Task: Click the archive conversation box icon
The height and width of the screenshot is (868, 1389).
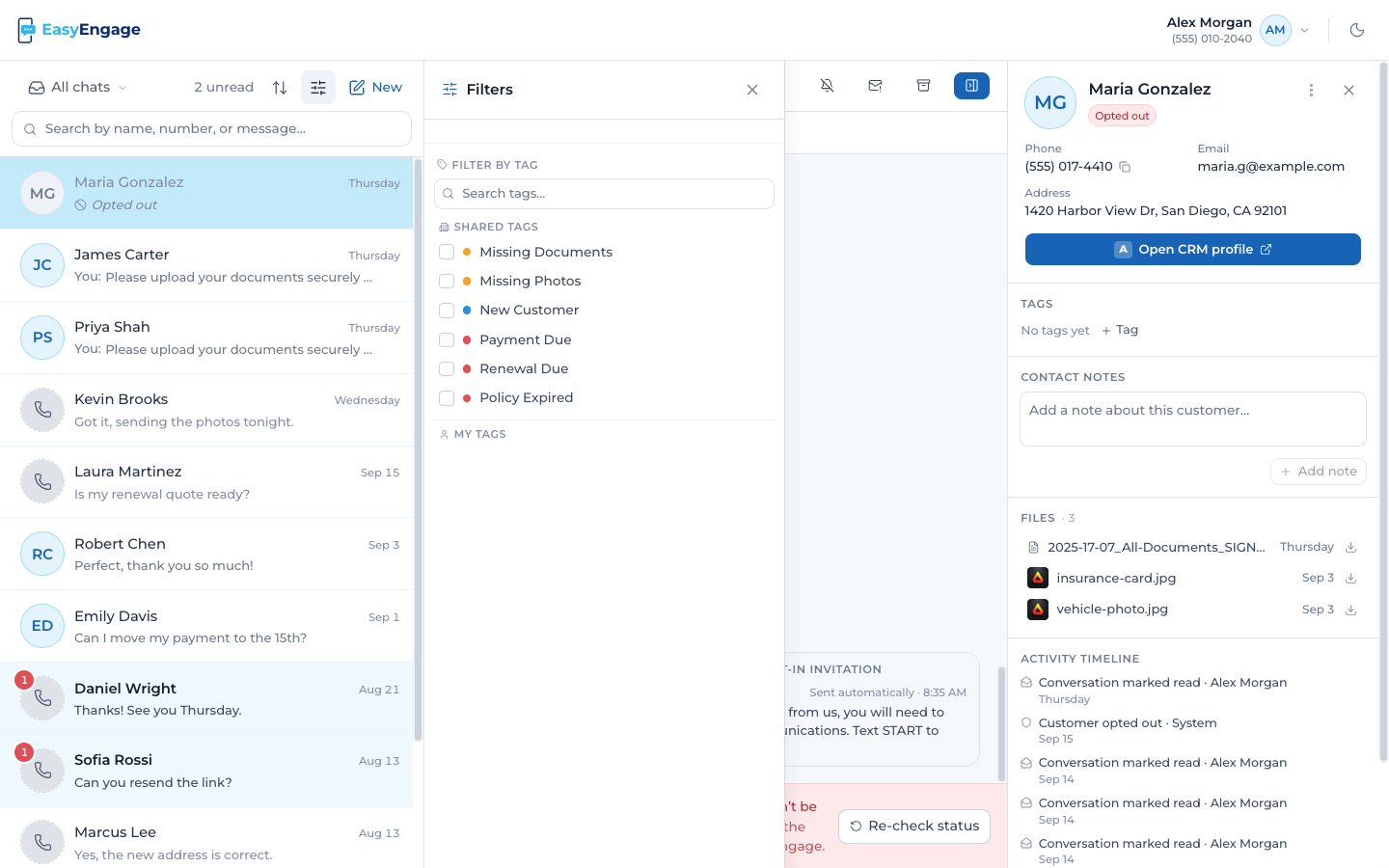Action: click(x=923, y=86)
